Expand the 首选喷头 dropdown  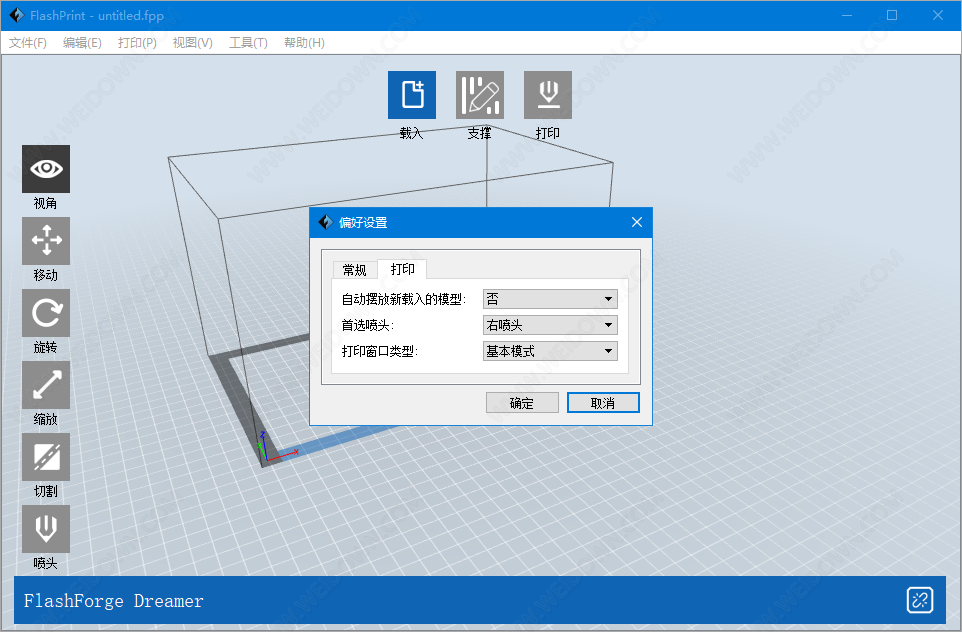[550, 325]
